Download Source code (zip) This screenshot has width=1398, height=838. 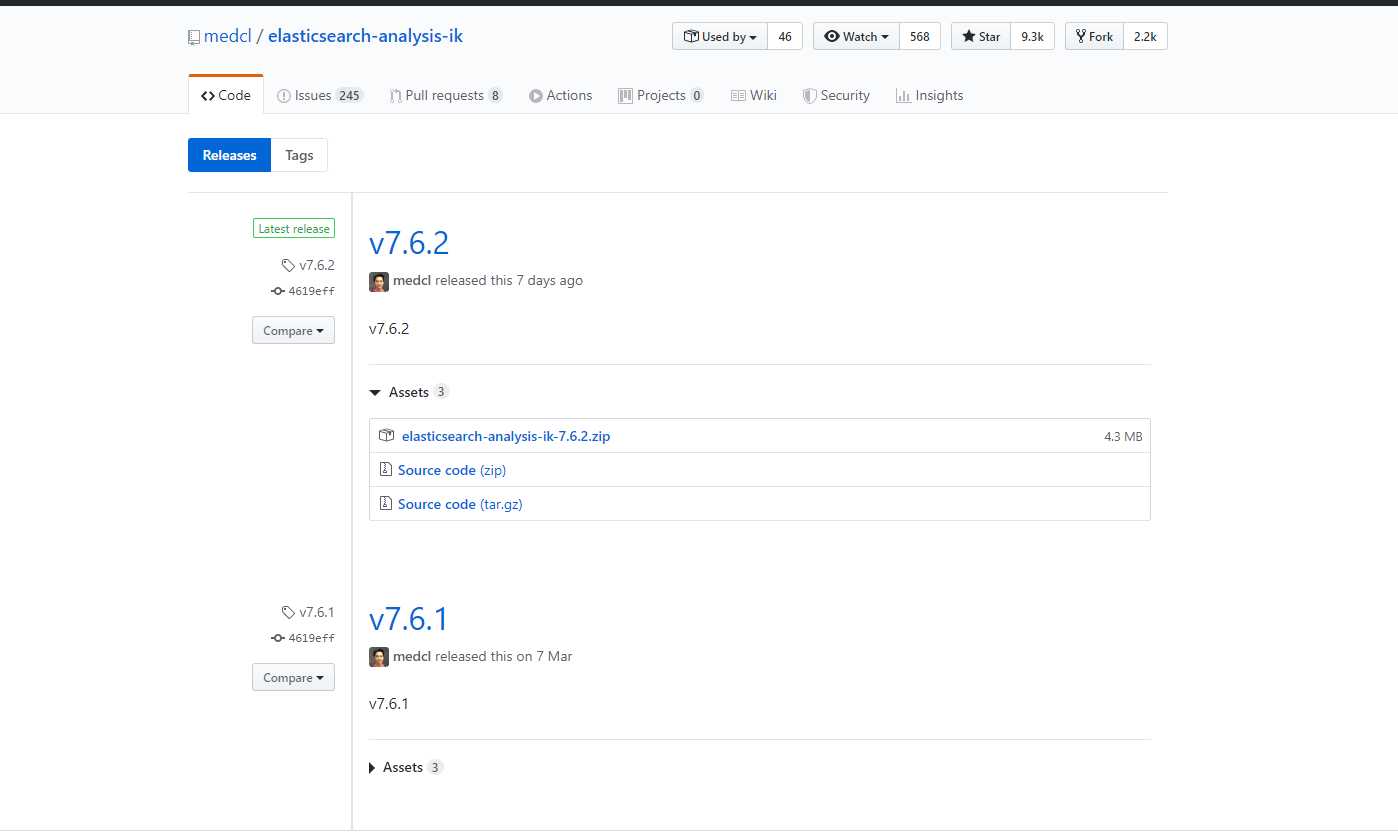click(452, 470)
